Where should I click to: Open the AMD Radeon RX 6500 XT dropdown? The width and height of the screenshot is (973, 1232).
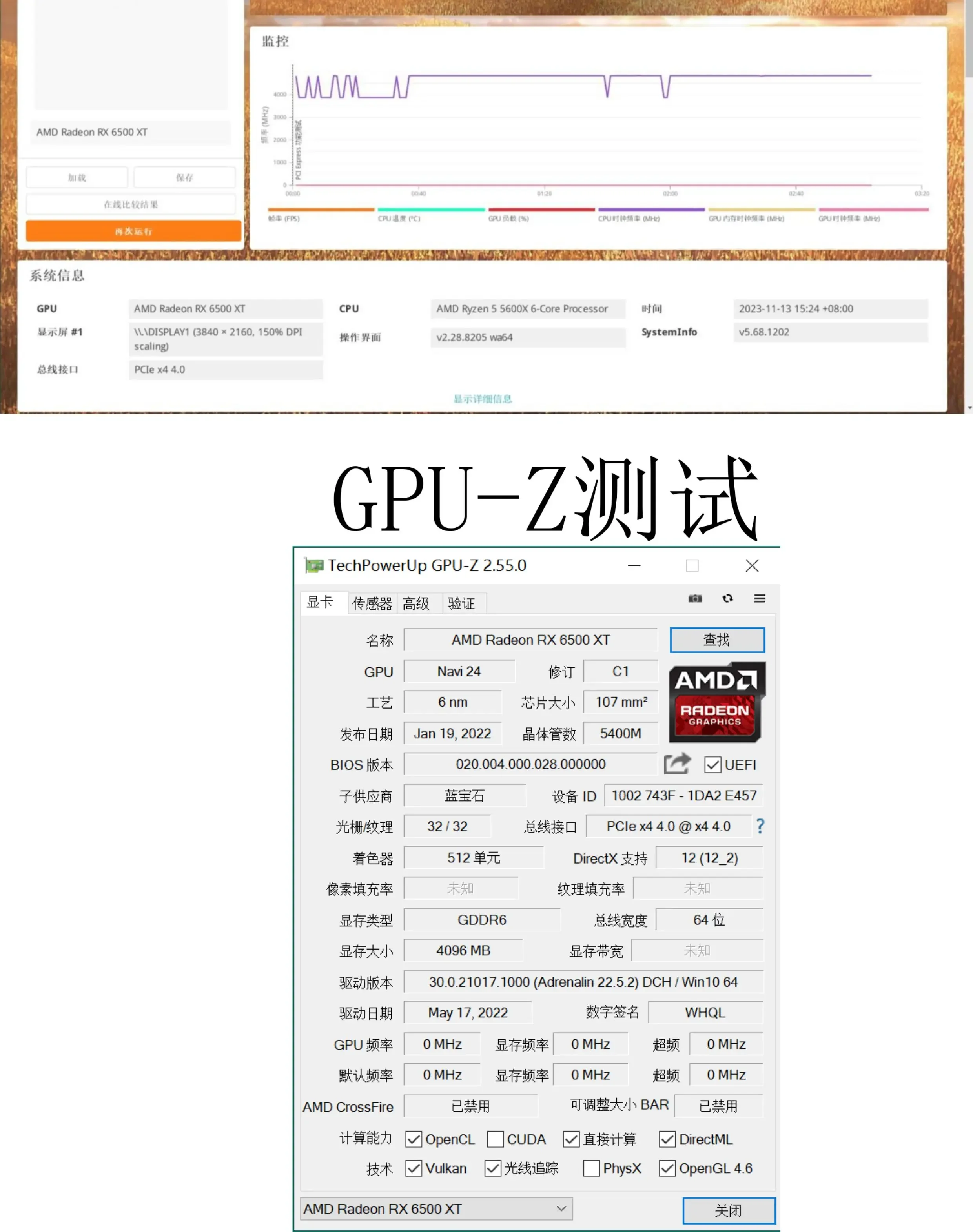436,1208
